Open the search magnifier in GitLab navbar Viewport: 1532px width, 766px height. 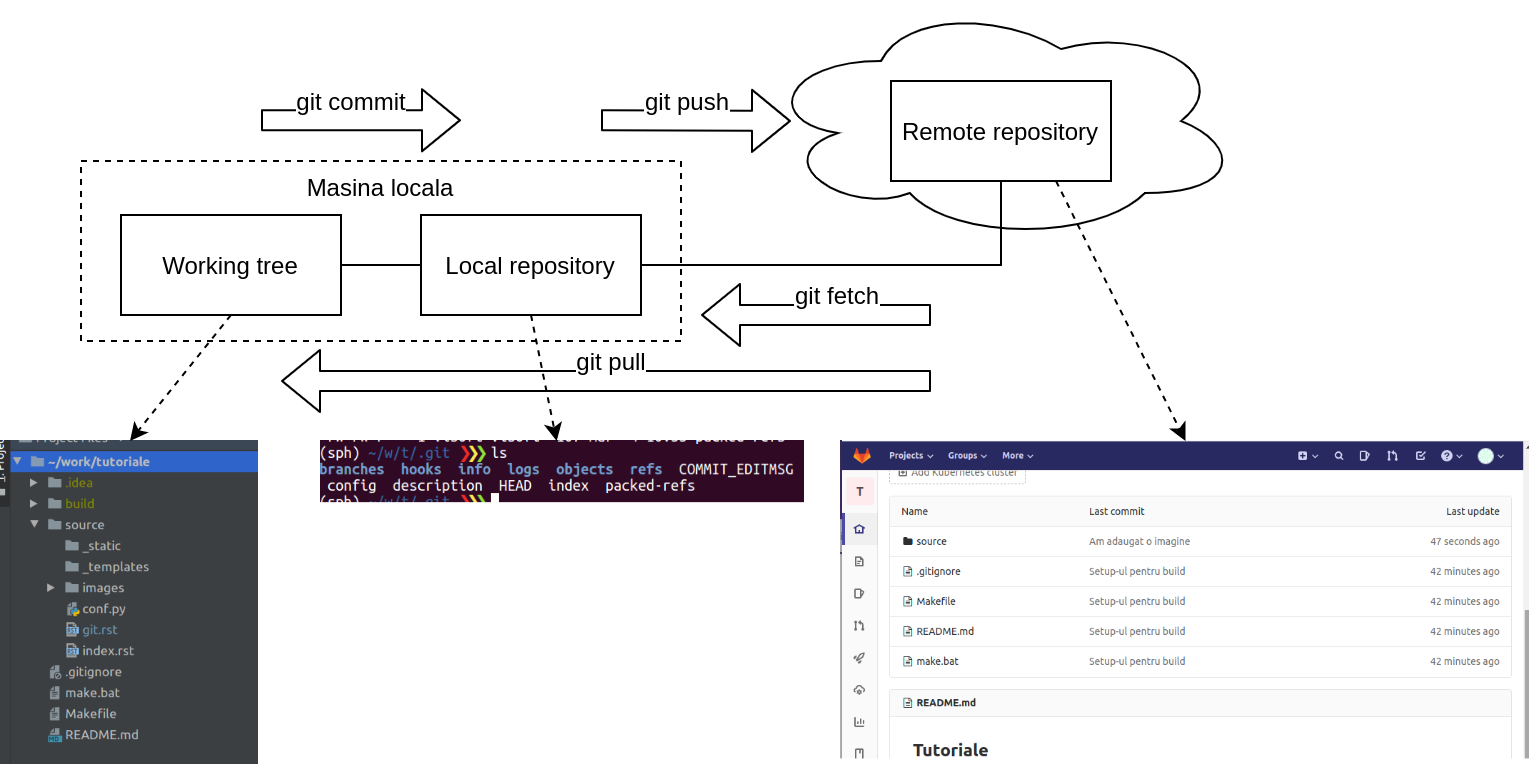pyautogui.click(x=1339, y=456)
